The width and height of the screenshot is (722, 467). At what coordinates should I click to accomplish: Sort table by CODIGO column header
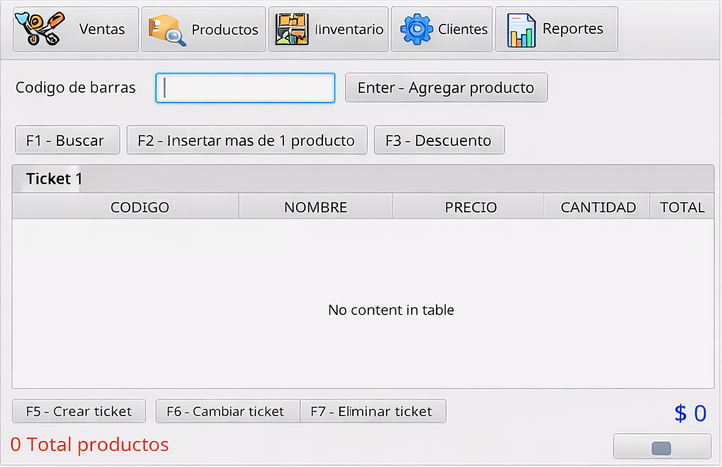point(139,207)
